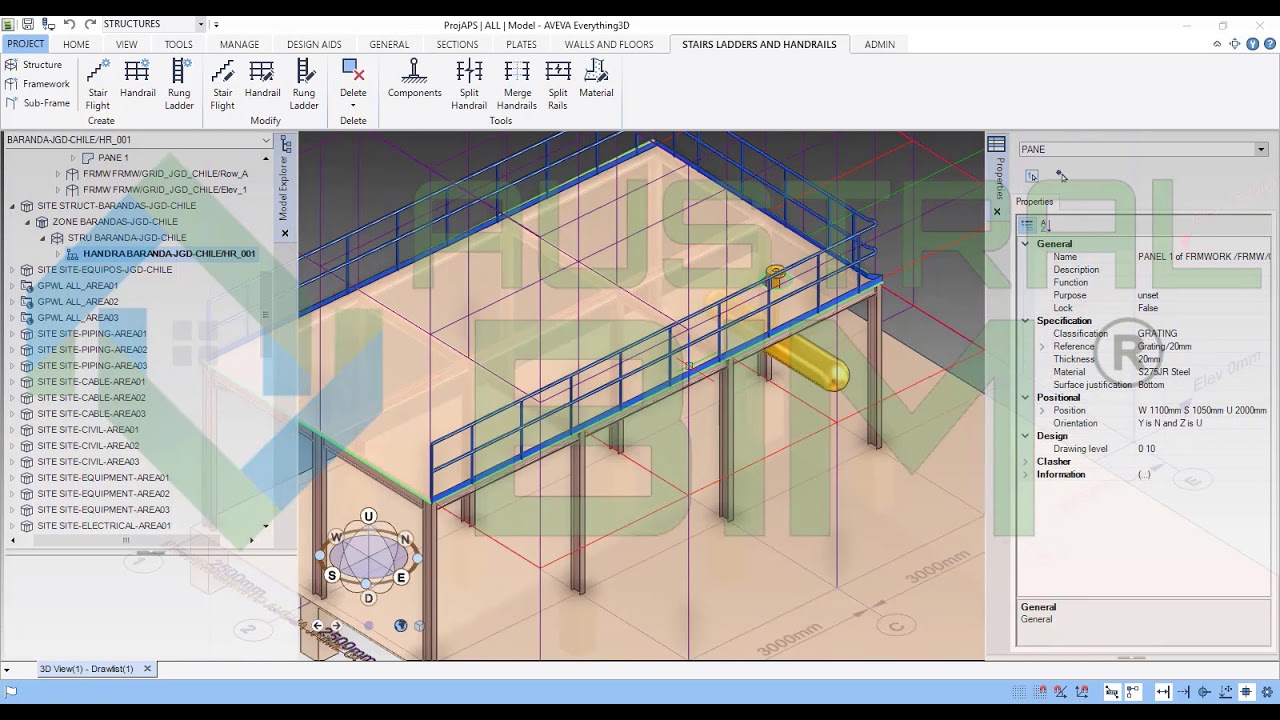Screen dimensions: 1280x720
Task: Select the Split Rails tool
Action: [558, 84]
